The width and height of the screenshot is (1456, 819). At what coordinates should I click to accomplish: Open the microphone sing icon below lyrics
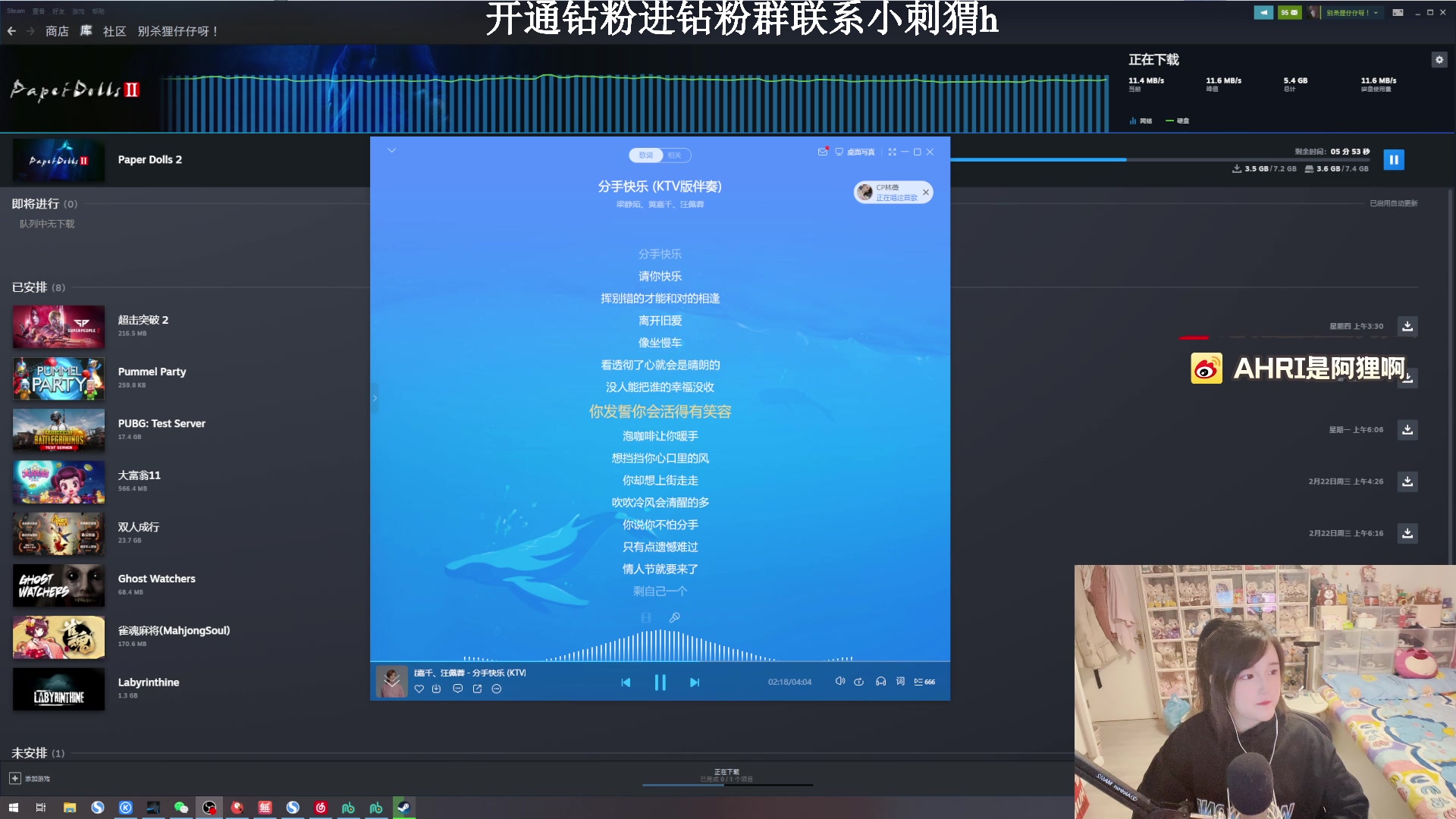pyautogui.click(x=674, y=618)
